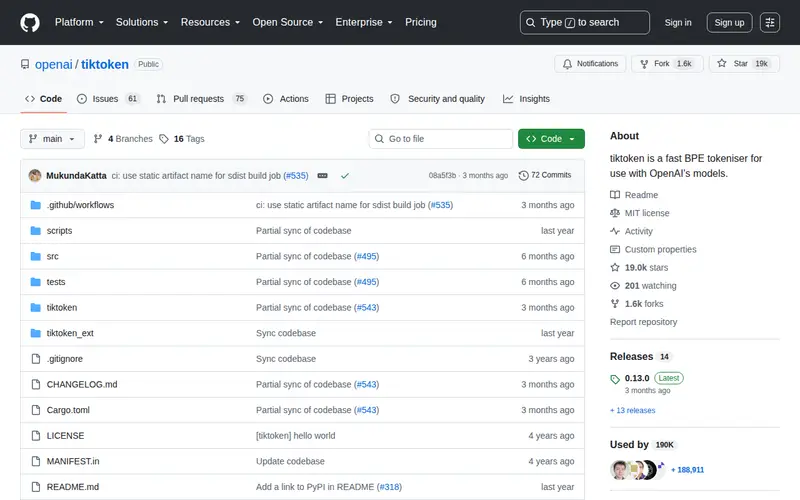Image resolution: width=800 pixels, height=500 pixels.
Task: View the 201 watching link
Action: pyautogui.click(x=643, y=286)
